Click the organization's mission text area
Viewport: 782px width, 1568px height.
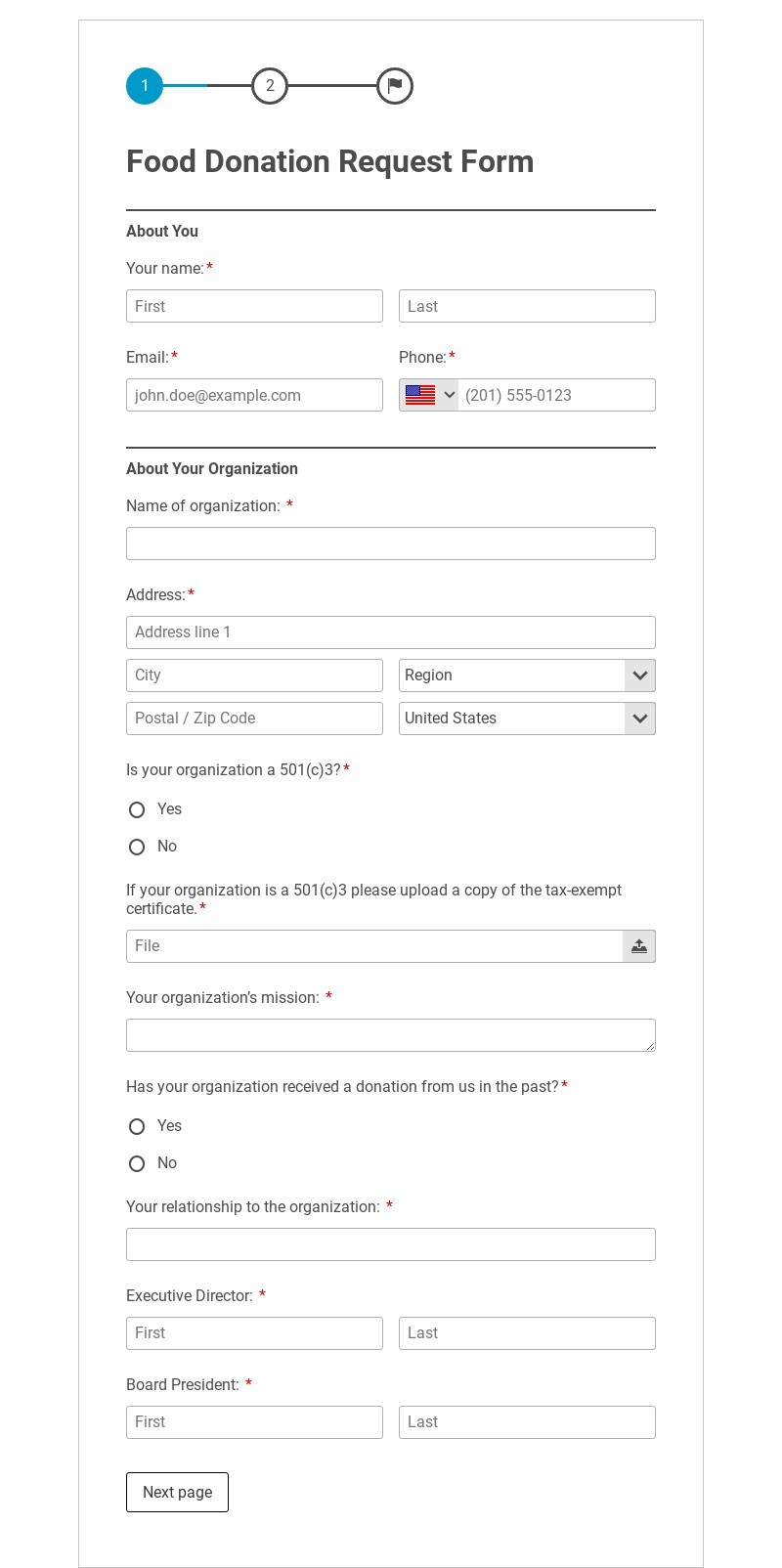click(391, 1035)
